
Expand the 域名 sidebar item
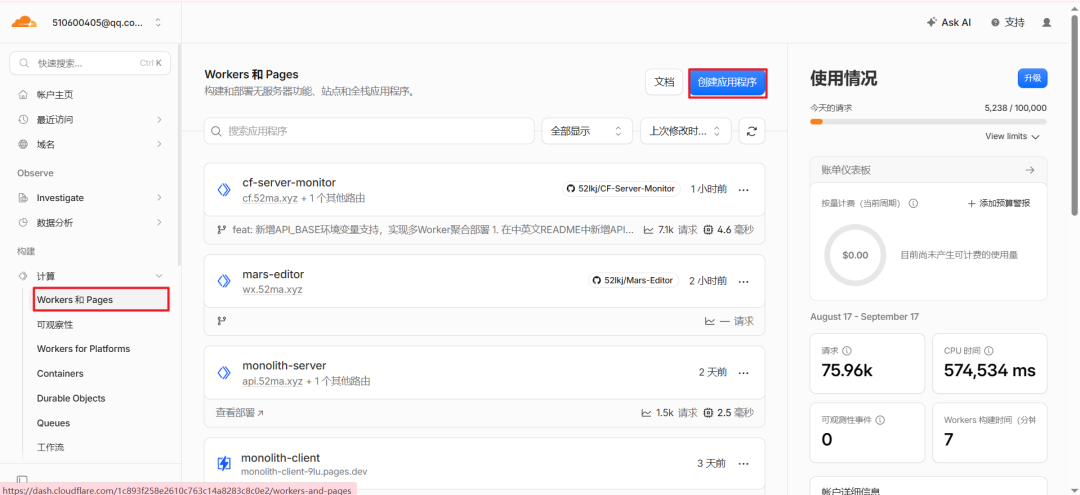click(x=90, y=144)
